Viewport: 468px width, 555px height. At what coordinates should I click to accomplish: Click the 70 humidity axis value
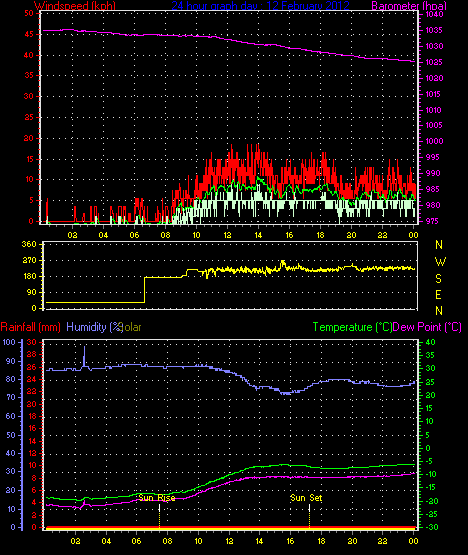click(11, 397)
